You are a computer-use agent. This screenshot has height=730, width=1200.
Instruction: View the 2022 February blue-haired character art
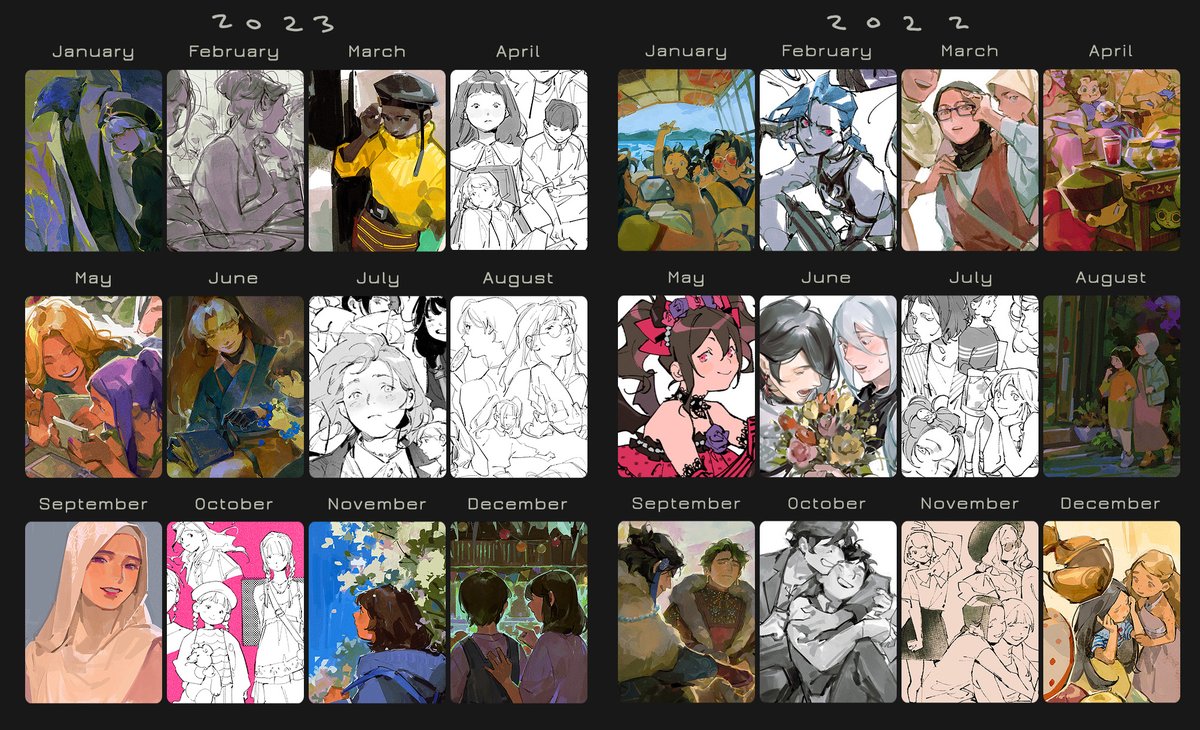tap(828, 160)
